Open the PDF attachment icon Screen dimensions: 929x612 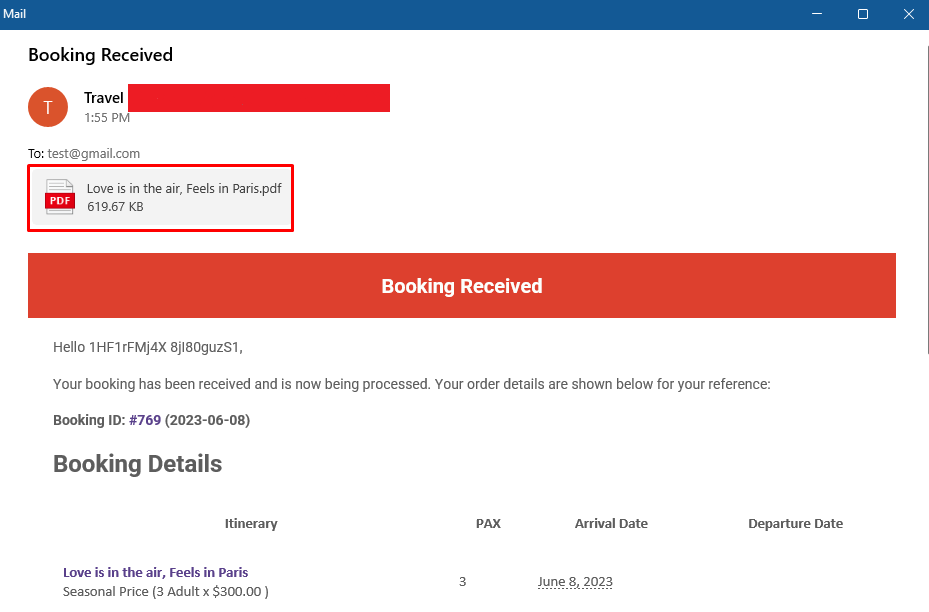tap(60, 197)
